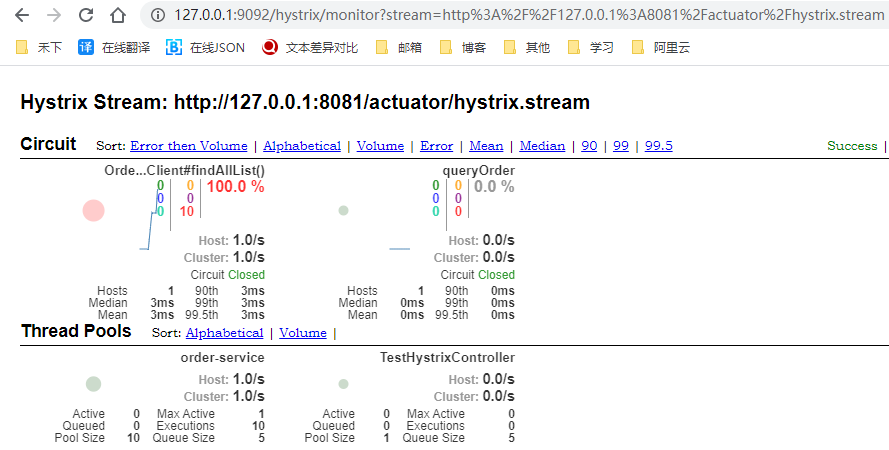Image resolution: width=889 pixels, height=450 pixels.
Task: Reload the page with the refresh icon
Action: coord(86,15)
